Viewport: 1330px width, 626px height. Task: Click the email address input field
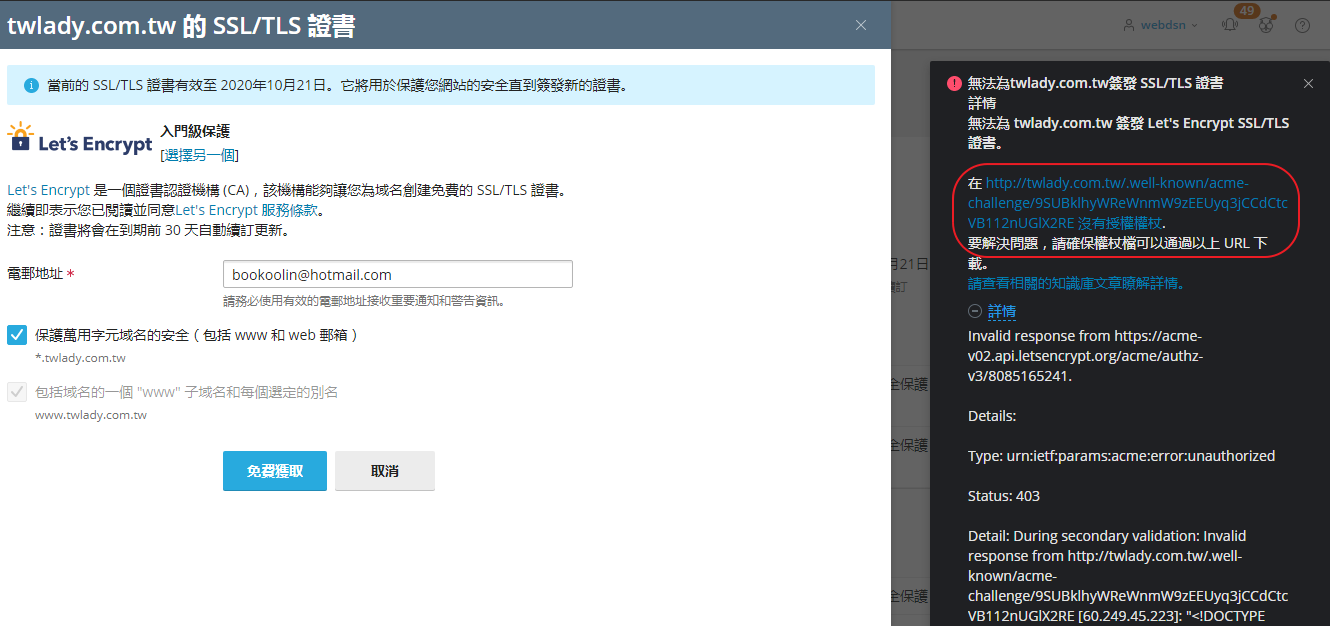(398, 274)
